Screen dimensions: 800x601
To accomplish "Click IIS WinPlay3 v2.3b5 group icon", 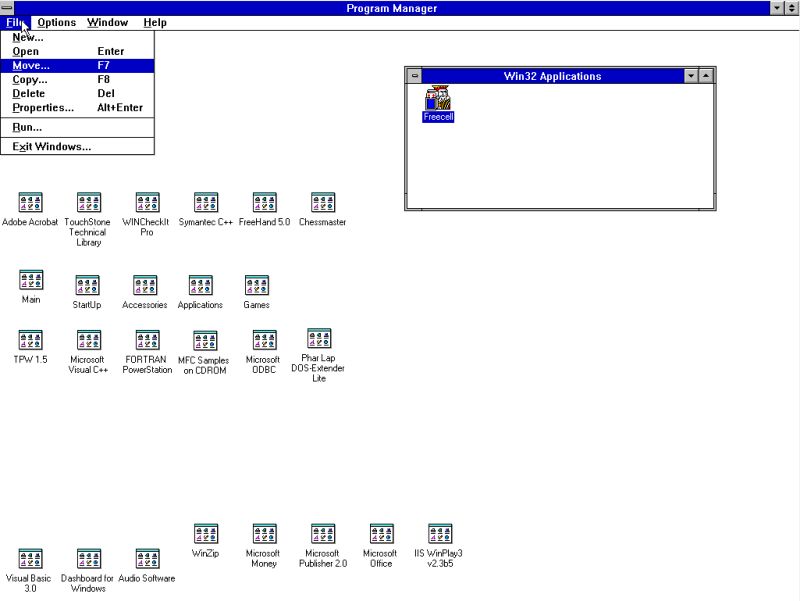I will click(440, 534).
